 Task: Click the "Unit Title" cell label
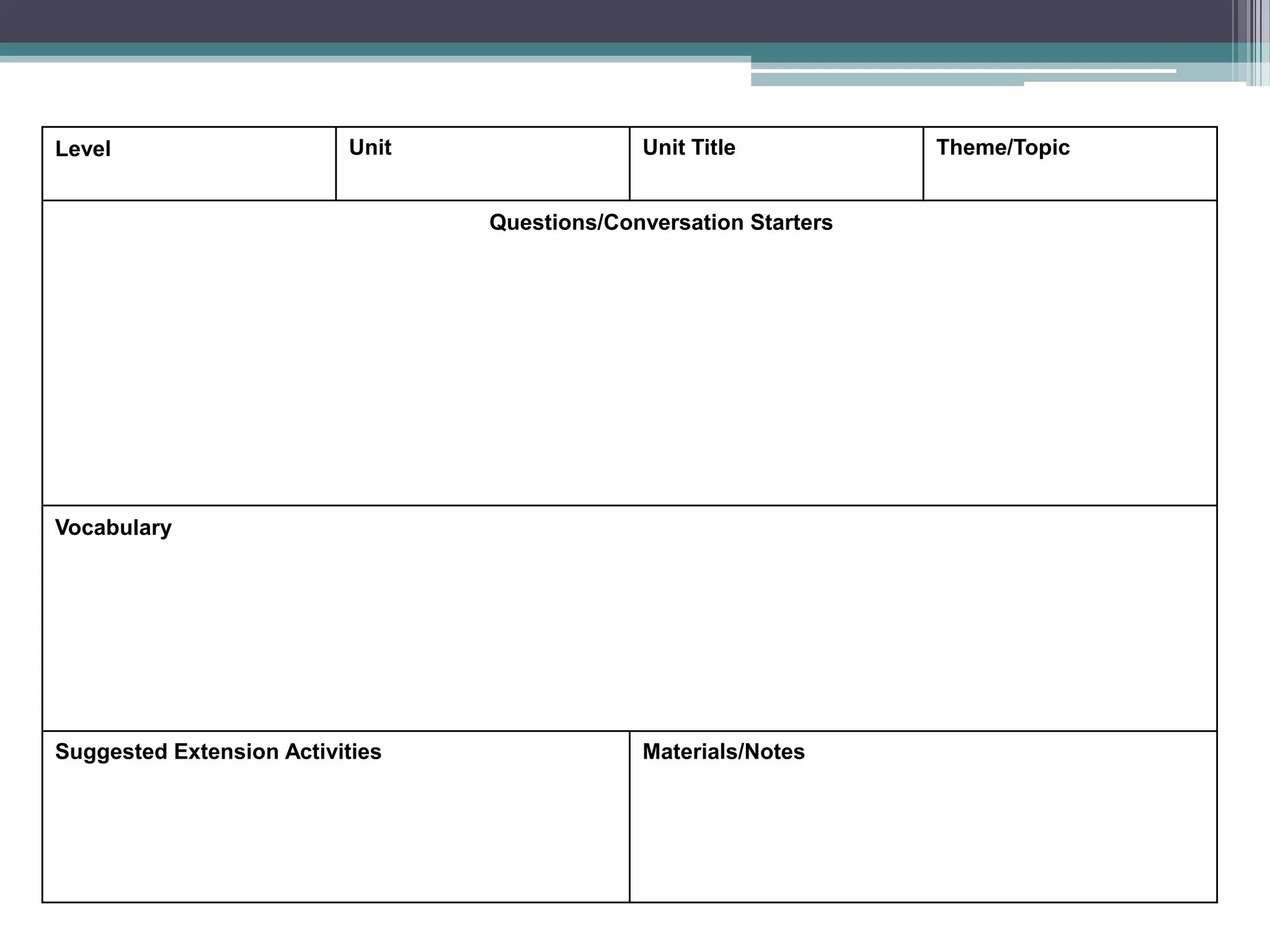(689, 148)
